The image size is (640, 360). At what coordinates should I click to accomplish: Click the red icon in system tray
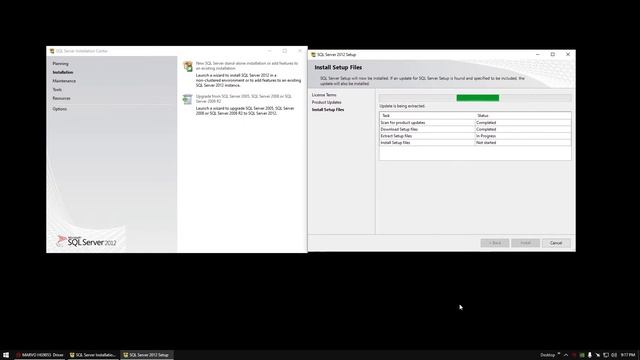click(x=574, y=355)
